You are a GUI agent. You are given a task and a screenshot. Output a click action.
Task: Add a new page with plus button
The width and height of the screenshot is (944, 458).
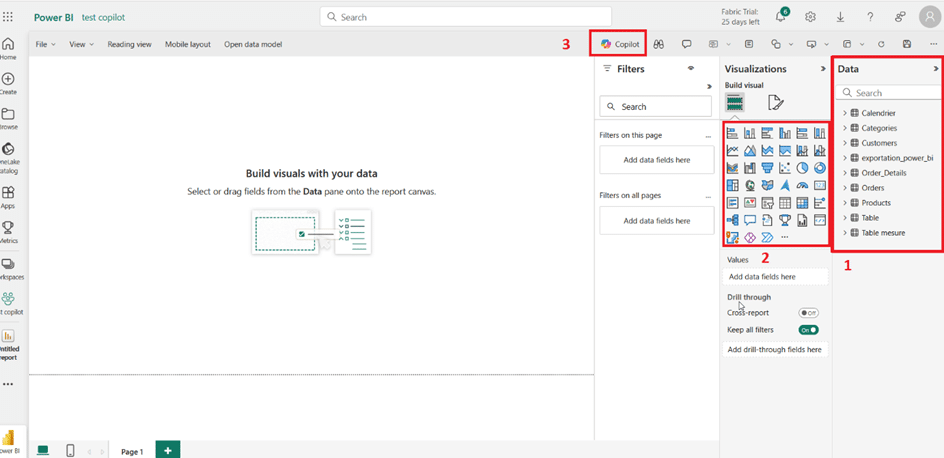[x=168, y=451]
